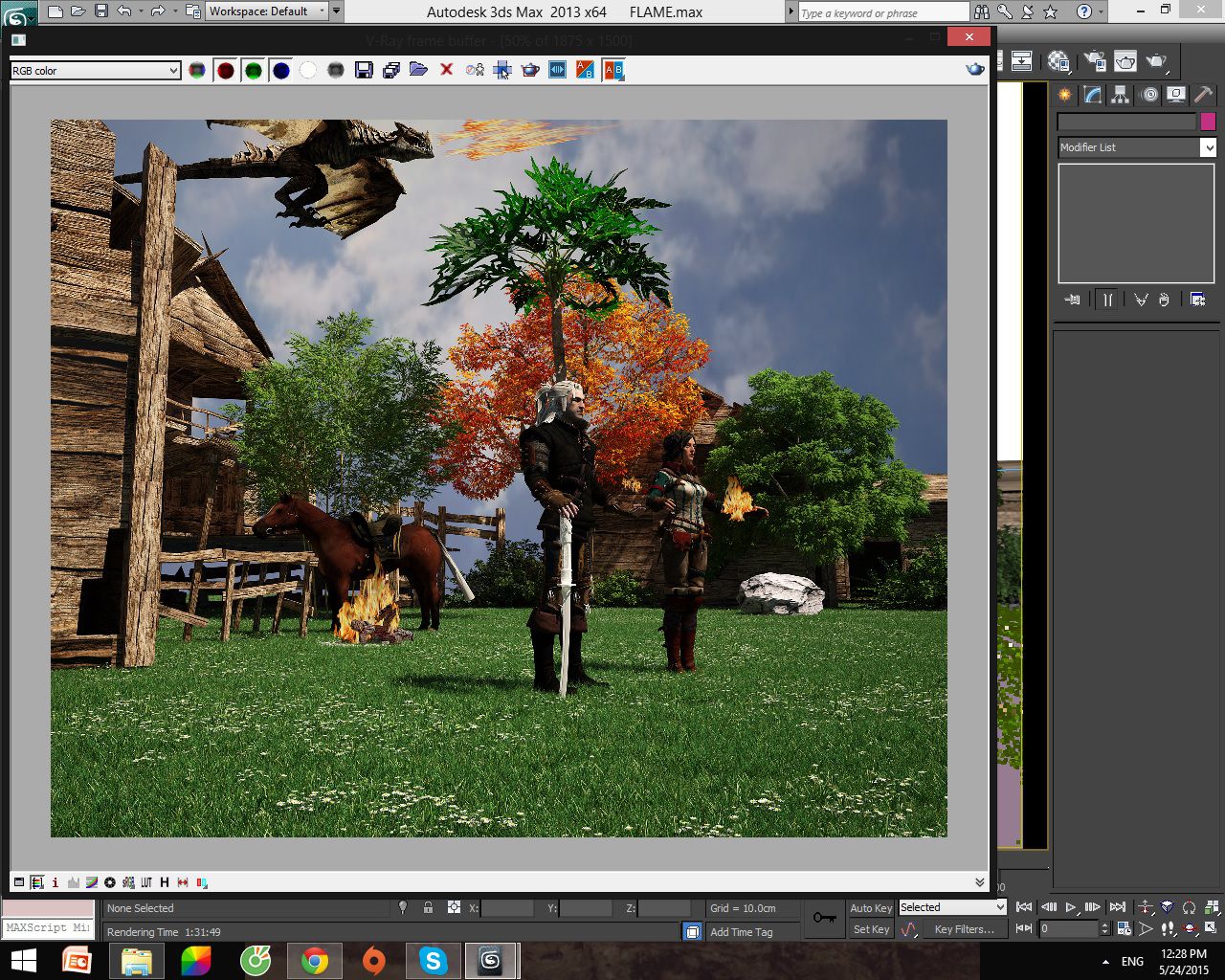Clear the frame buffer image with the red X
This screenshot has height=980, width=1225.
tap(446, 70)
